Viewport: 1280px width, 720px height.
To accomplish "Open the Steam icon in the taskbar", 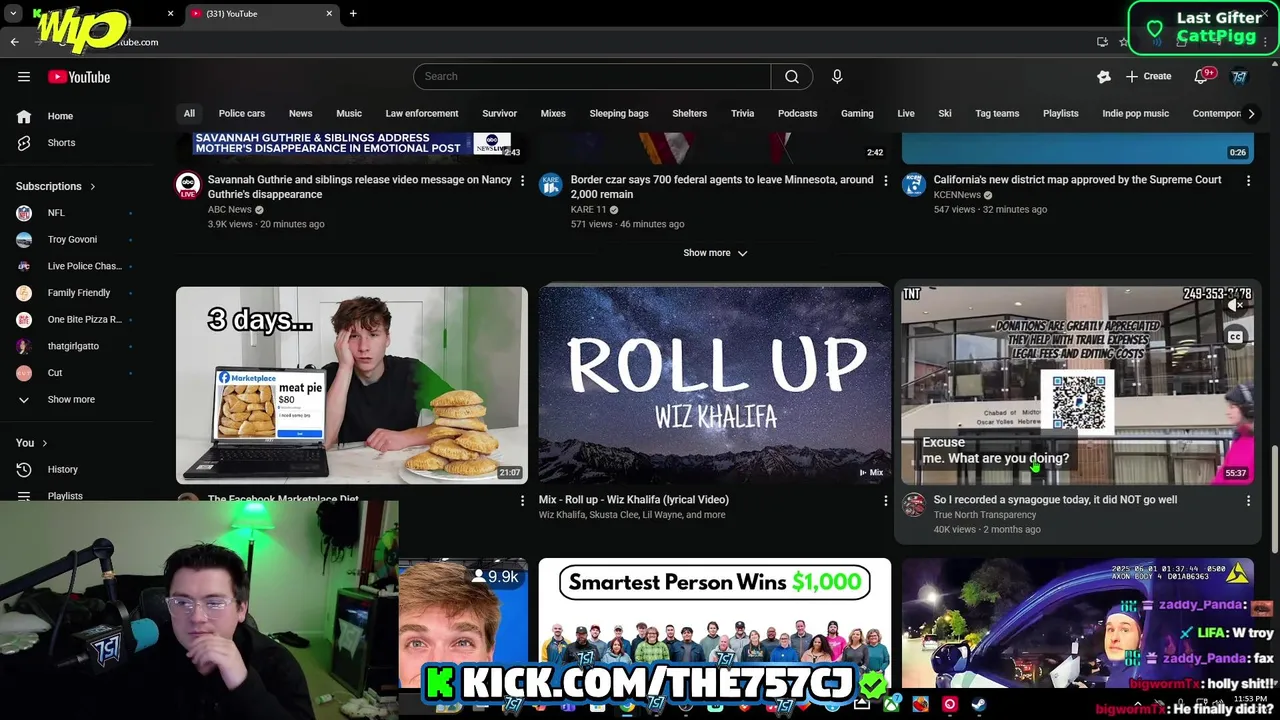I will click(978, 704).
